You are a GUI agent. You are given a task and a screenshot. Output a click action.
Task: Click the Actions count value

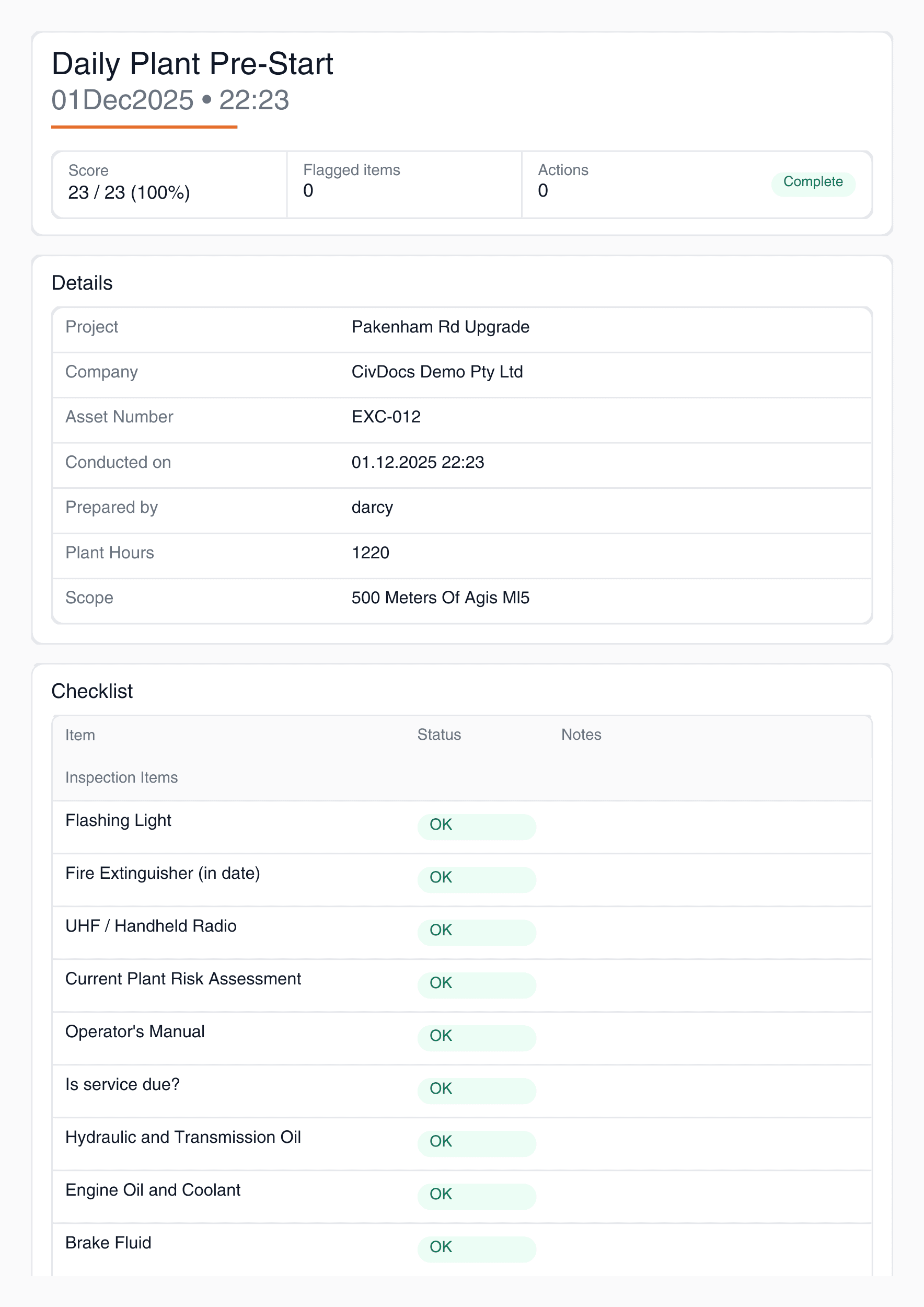click(x=543, y=191)
